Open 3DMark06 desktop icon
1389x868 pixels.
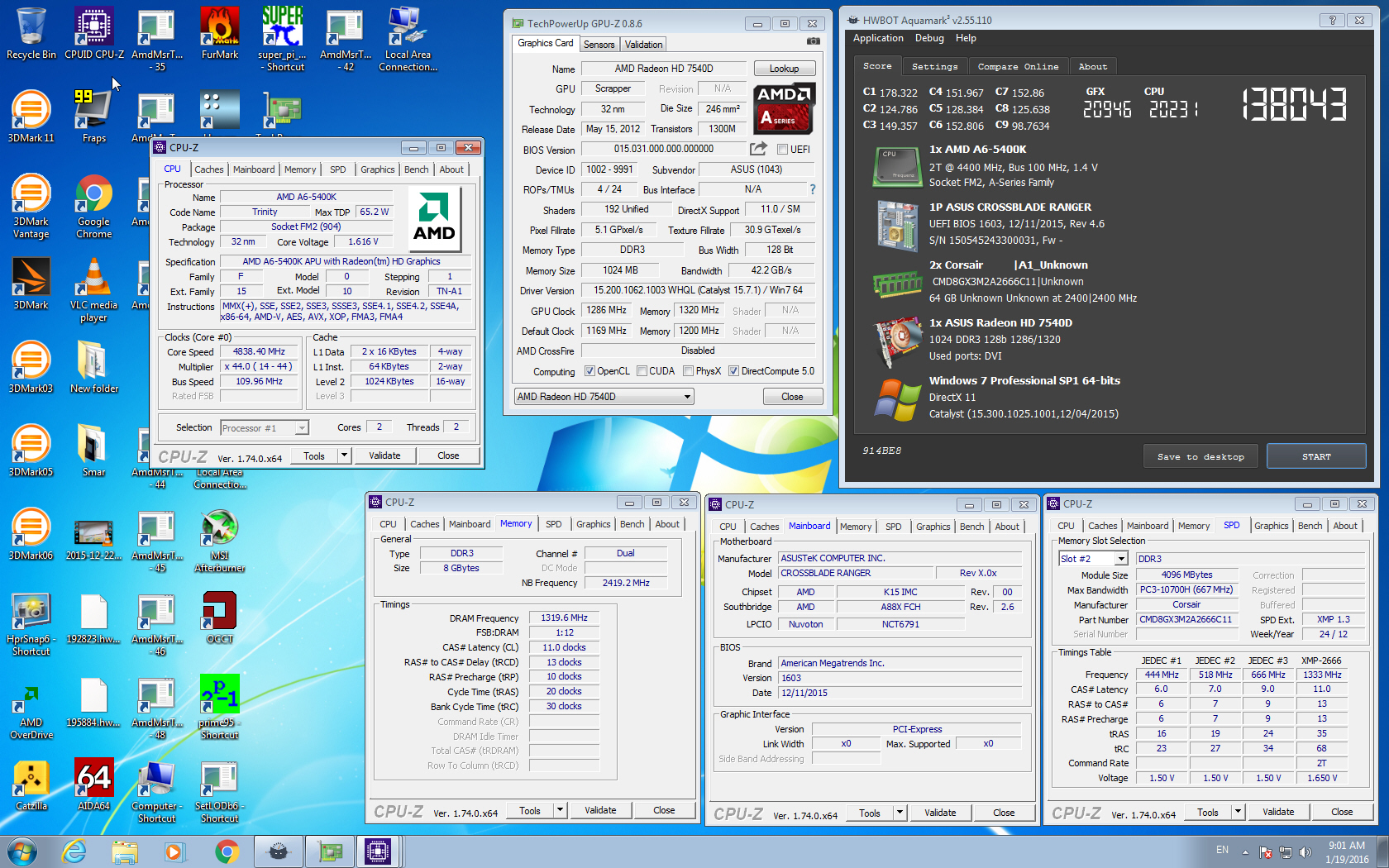[x=31, y=534]
